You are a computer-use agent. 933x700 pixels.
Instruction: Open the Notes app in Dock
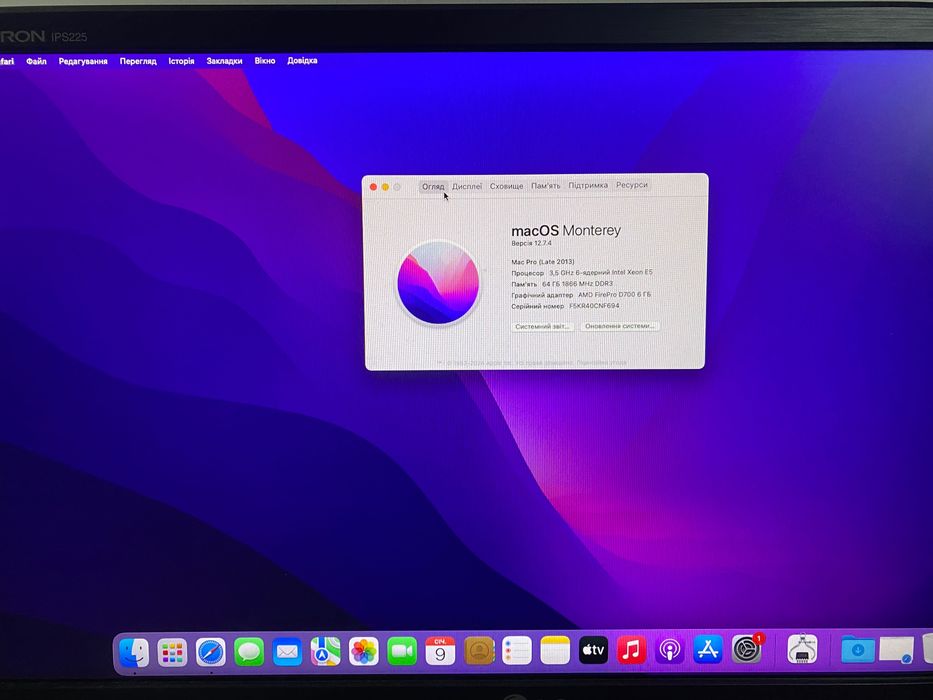[555, 651]
